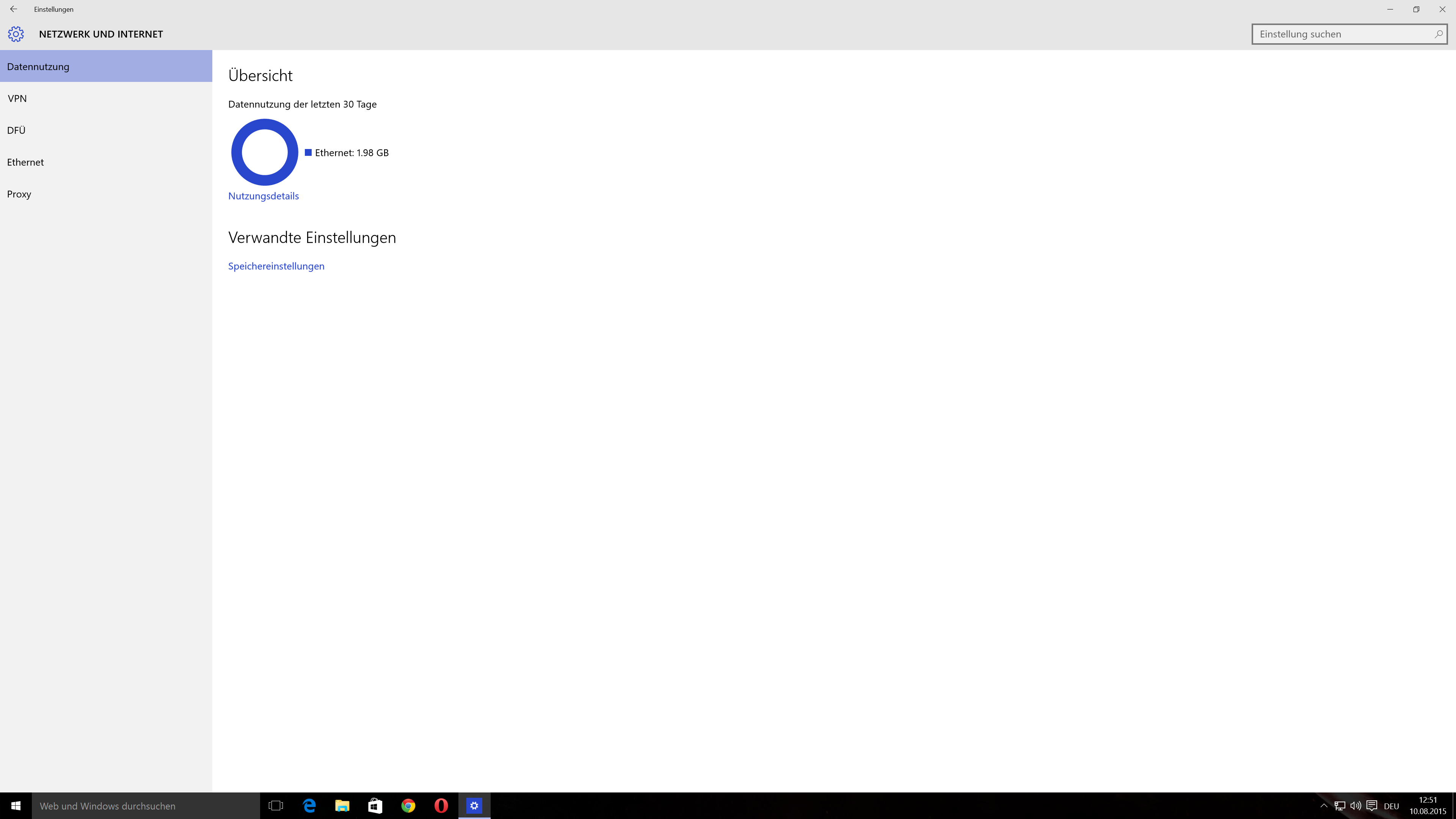The image size is (1456, 819).
Task: Launch Google Chrome from taskbar
Action: point(408,805)
